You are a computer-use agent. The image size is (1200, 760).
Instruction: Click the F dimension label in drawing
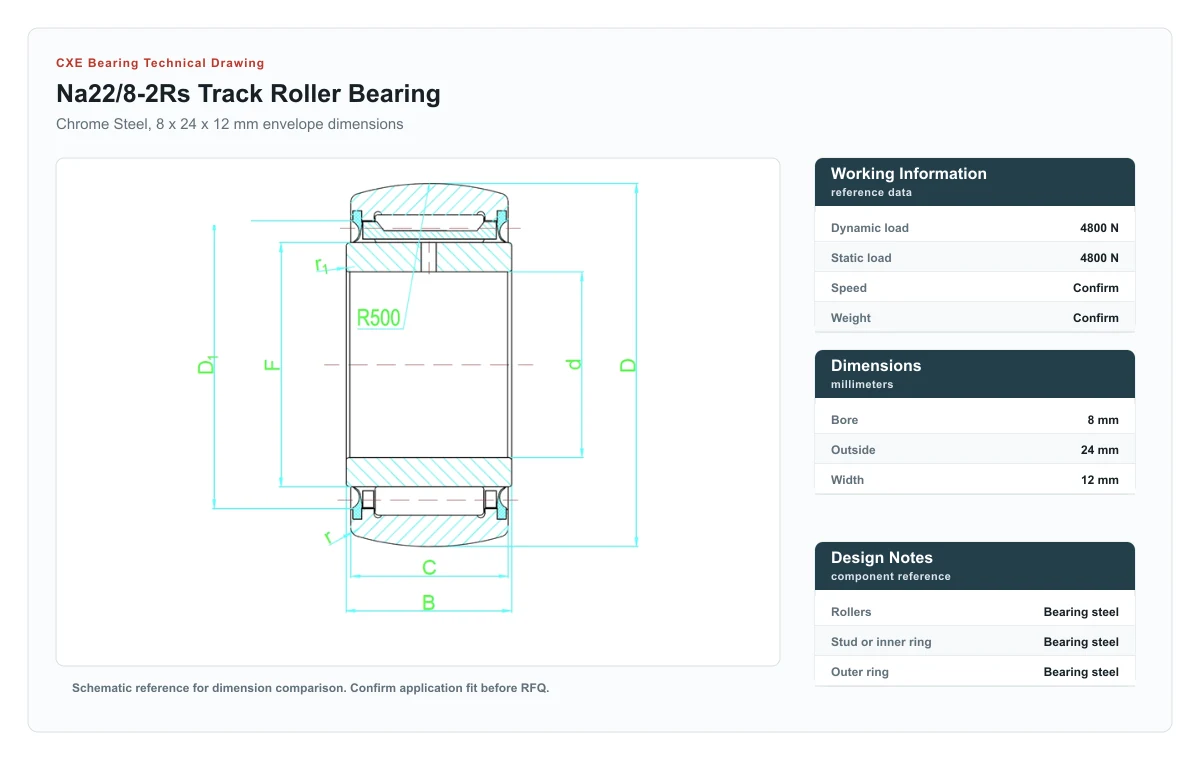[272, 365]
